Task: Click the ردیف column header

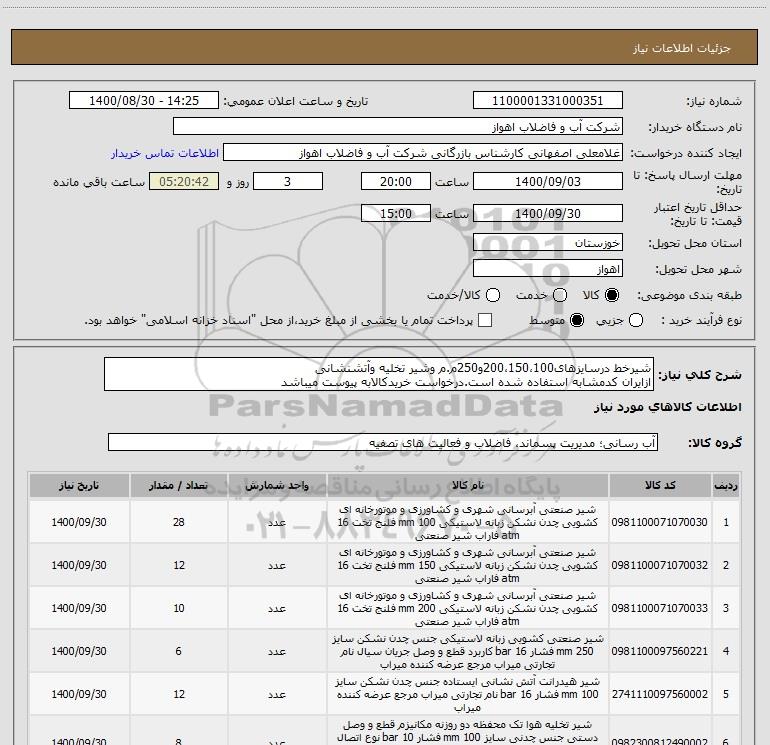Action: (726, 485)
